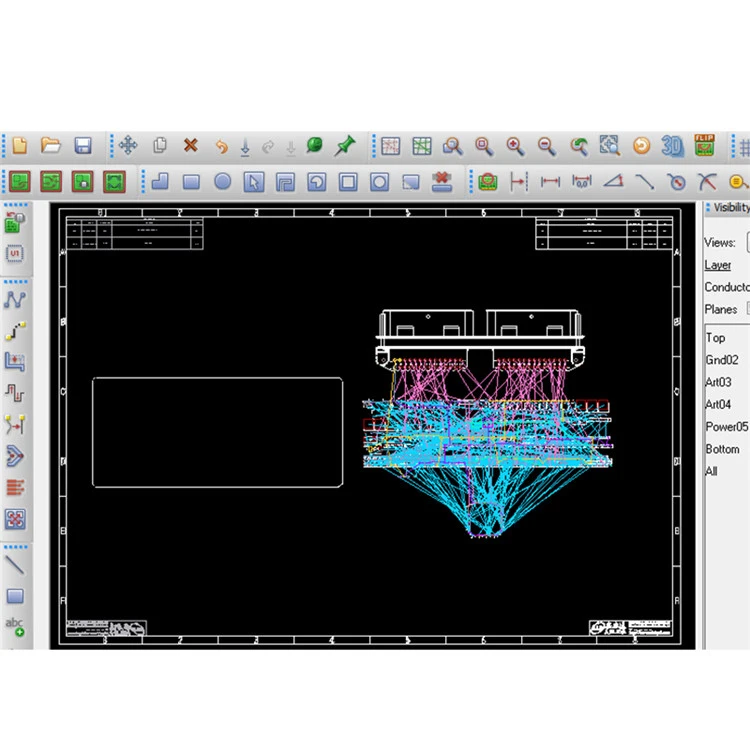Click the empty rounded board outline on the canvas
The height and width of the screenshot is (750, 750).
pos(218,432)
